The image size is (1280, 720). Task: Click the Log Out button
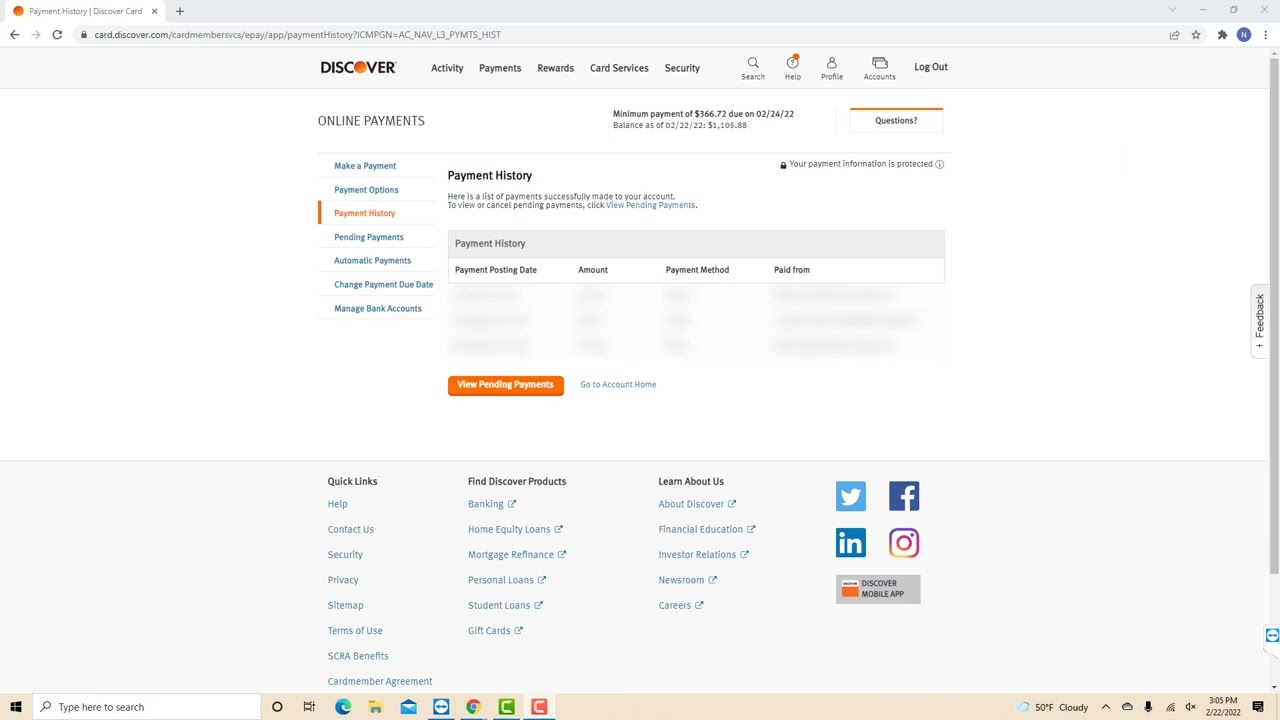pyautogui.click(x=931, y=67)
